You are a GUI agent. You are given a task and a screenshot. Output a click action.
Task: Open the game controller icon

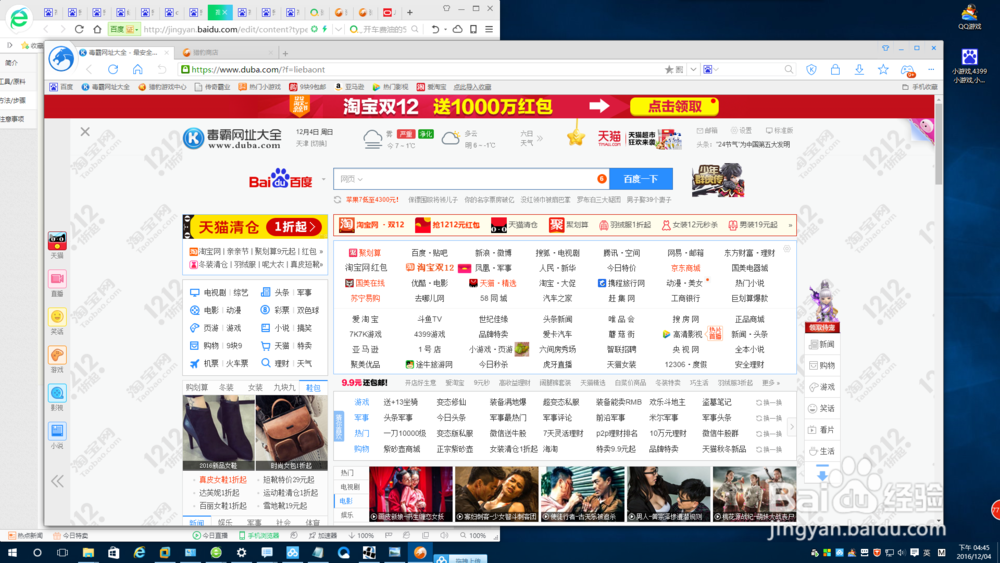pos(908,69)
